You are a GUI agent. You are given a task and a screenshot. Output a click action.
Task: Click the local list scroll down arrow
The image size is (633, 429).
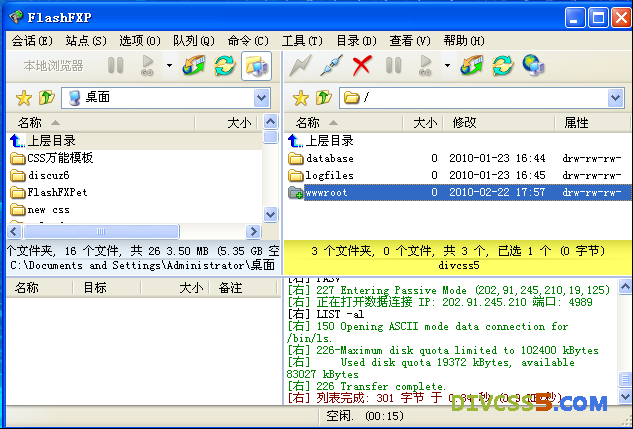pos(270,214)
